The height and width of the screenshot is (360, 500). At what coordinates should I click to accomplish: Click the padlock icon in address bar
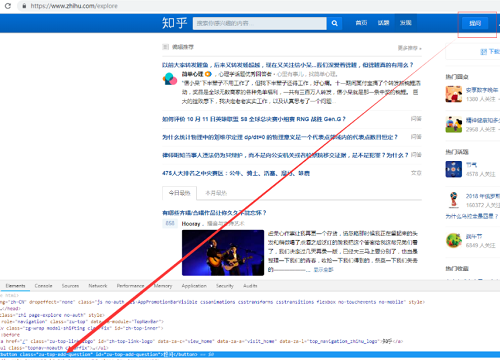pyautogui.click(x=24, y=6)
